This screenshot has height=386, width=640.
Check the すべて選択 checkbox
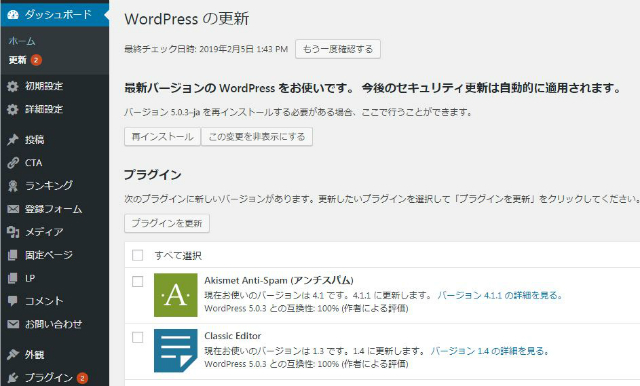(138, 255)
